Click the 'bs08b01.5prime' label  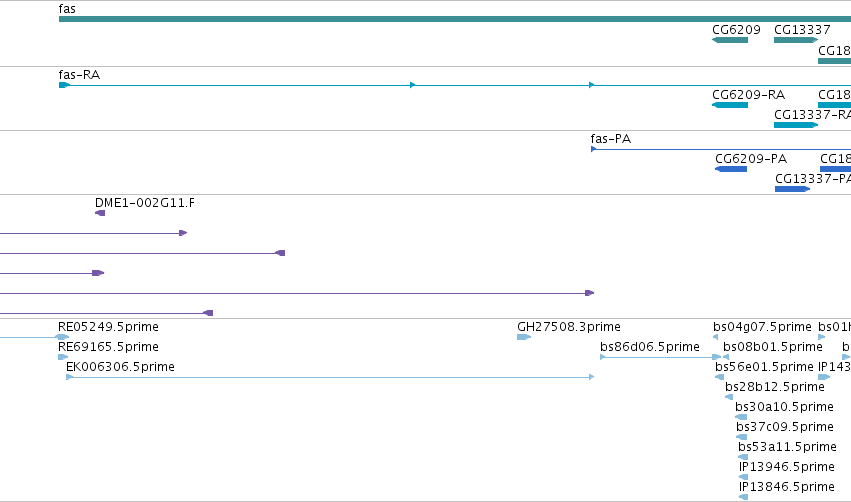tap(773, 347)
